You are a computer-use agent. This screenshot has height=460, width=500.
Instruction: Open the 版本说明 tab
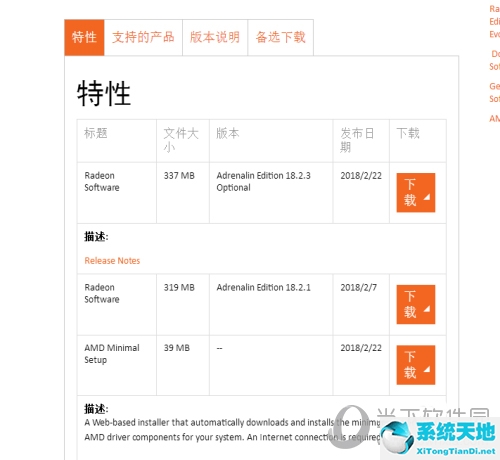coord(215,37)
